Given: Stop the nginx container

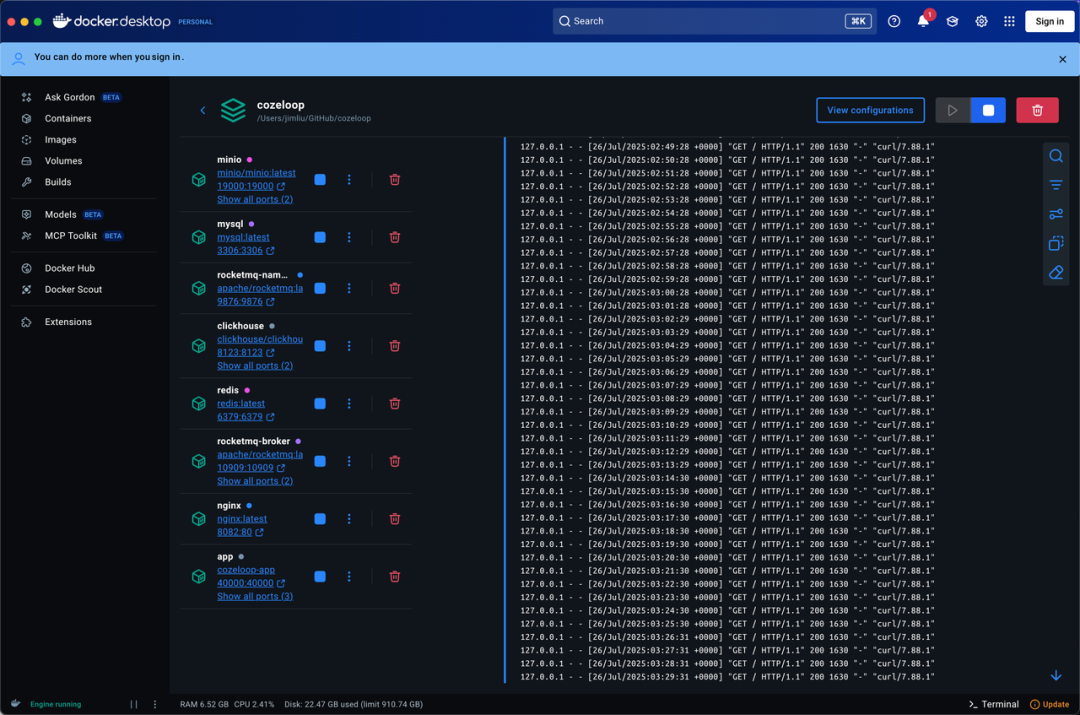Looking at the screenshot, I should (x=320, y=519).
